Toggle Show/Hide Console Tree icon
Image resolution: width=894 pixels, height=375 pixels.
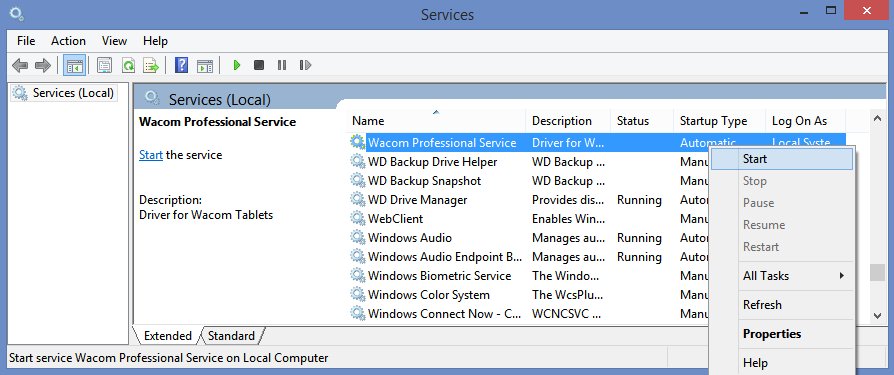(75, 66)
